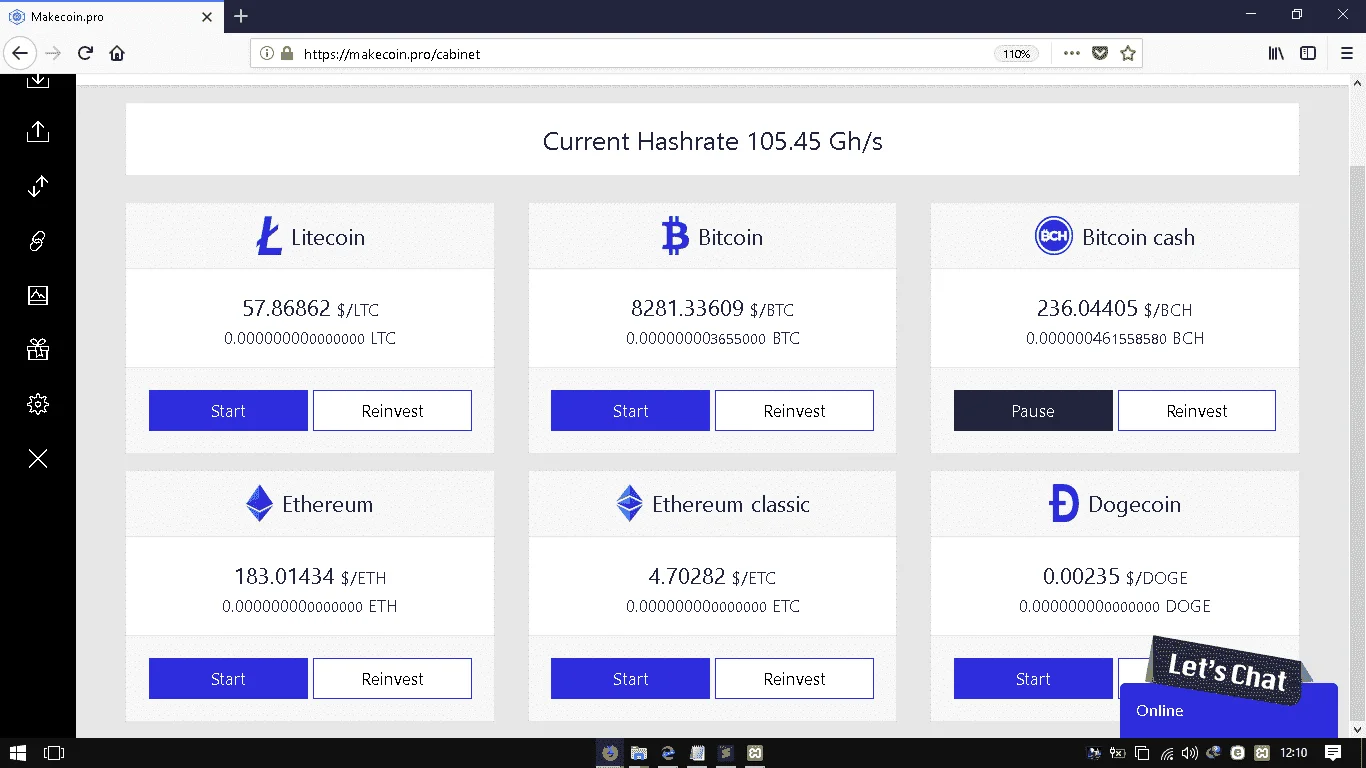Viewport: 1366px width, 768px height.
Task: Reinvest Litecoin earnings
Action: pyautogui.click(x=392, y=411)
